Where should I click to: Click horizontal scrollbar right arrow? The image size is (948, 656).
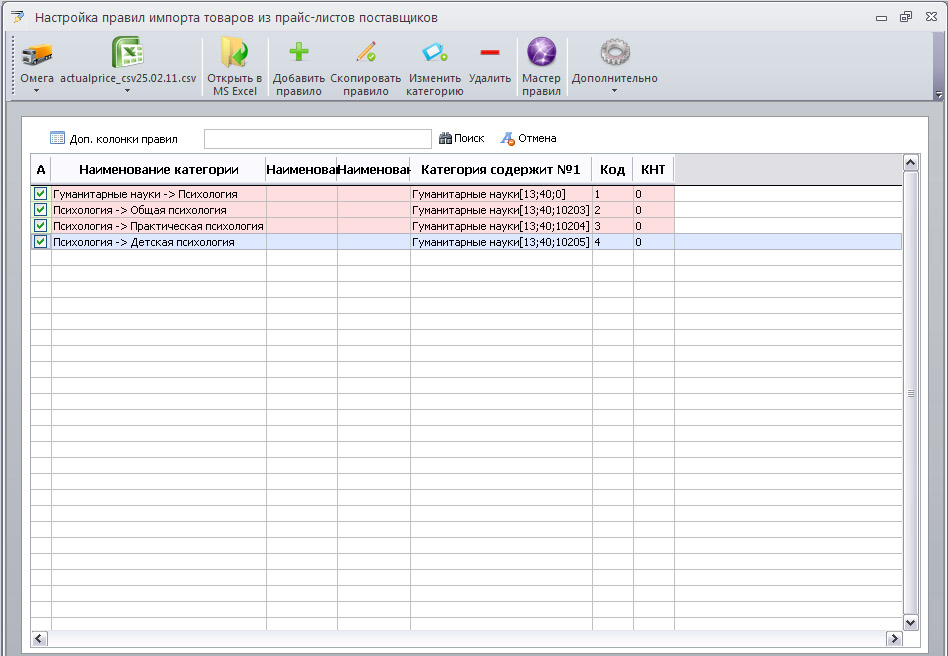click(x=894, y=638)
